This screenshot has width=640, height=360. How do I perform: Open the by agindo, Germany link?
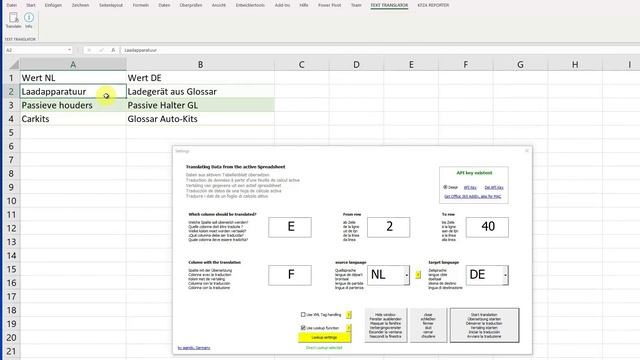(x=194, y=348)
